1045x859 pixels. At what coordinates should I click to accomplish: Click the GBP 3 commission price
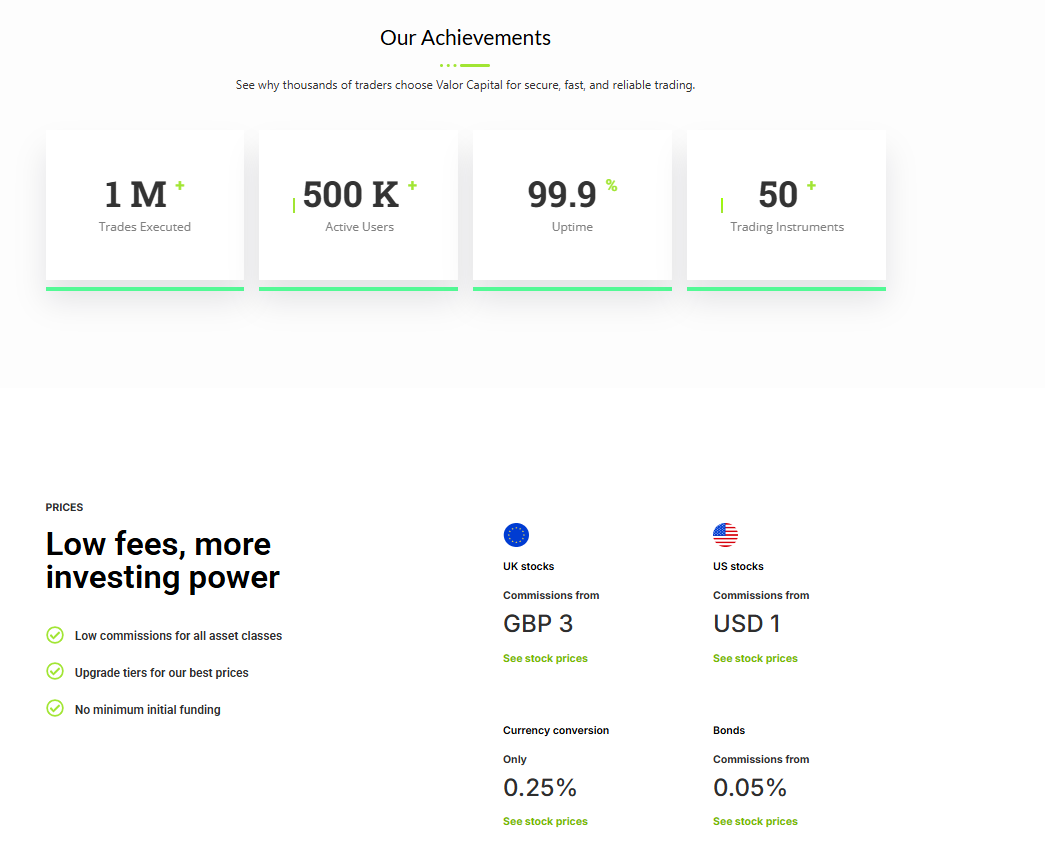coord(538,624)
